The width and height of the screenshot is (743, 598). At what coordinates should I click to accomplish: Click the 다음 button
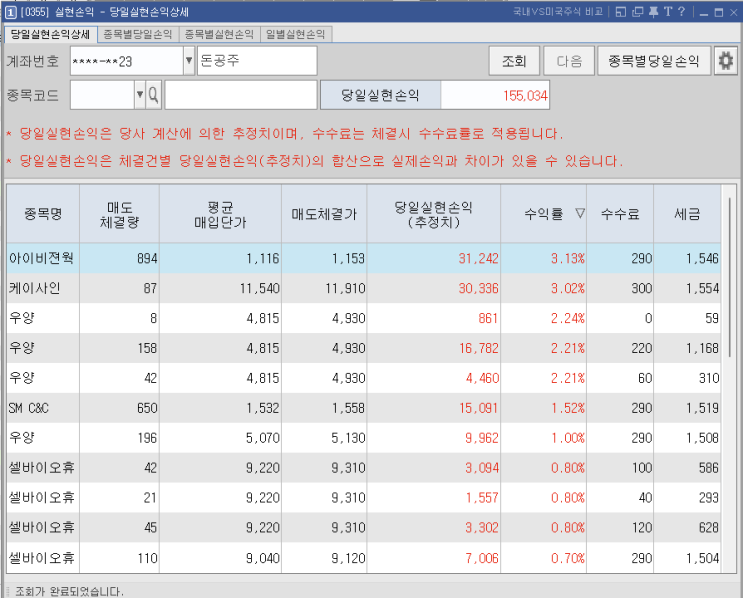(569, 61)
